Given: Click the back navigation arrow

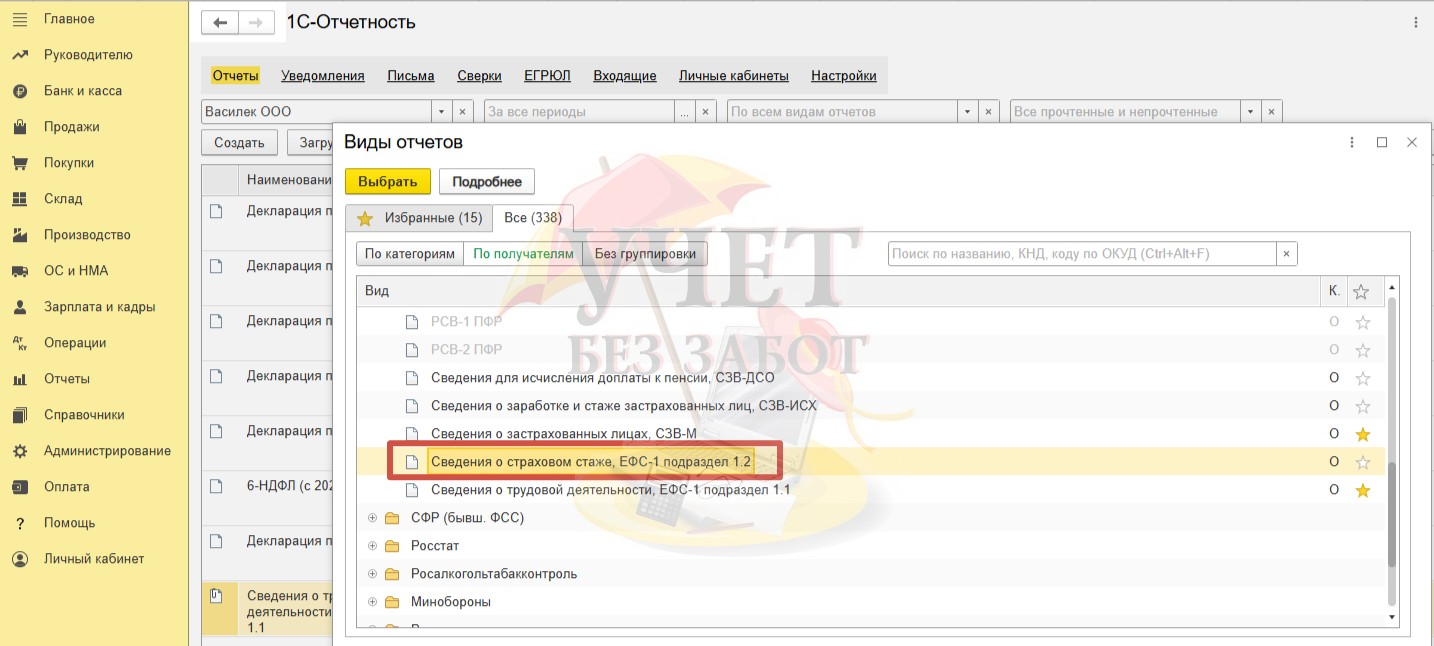Looking at the screenshot, I should click(x=220, y=22).
